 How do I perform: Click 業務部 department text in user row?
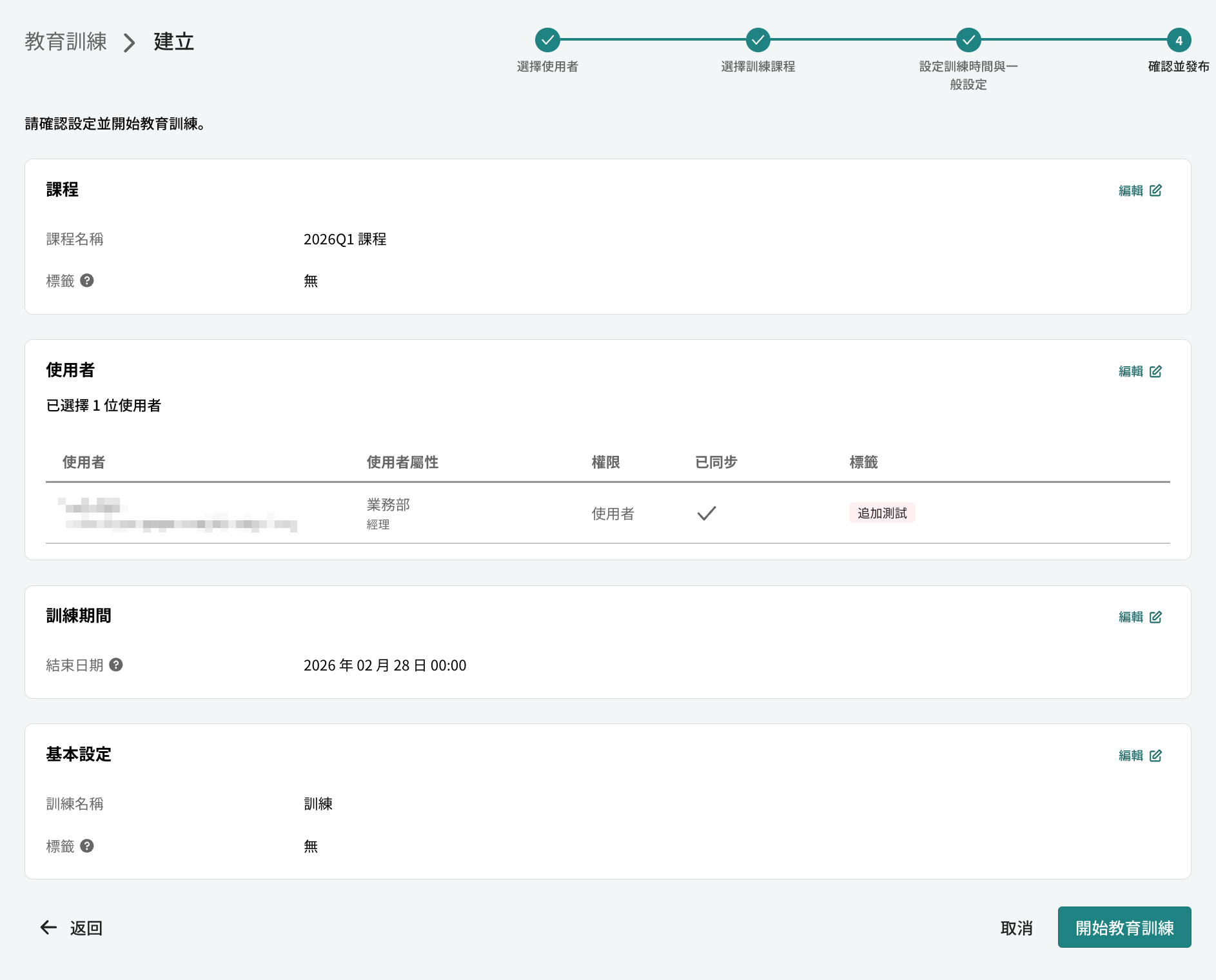[x=388, y=505]
